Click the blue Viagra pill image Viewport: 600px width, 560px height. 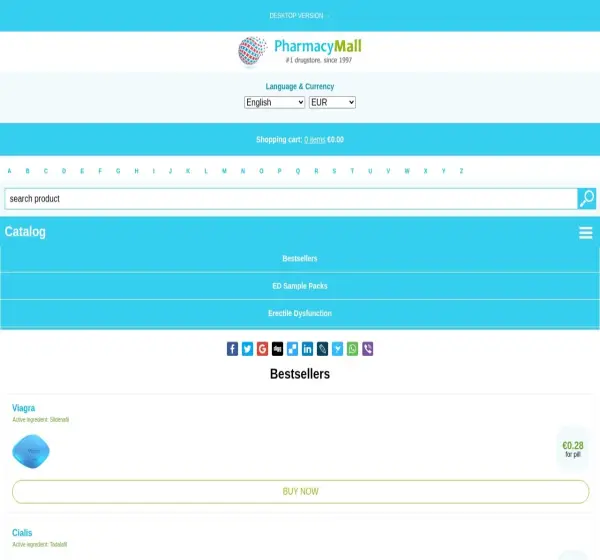tap(31, 451)
